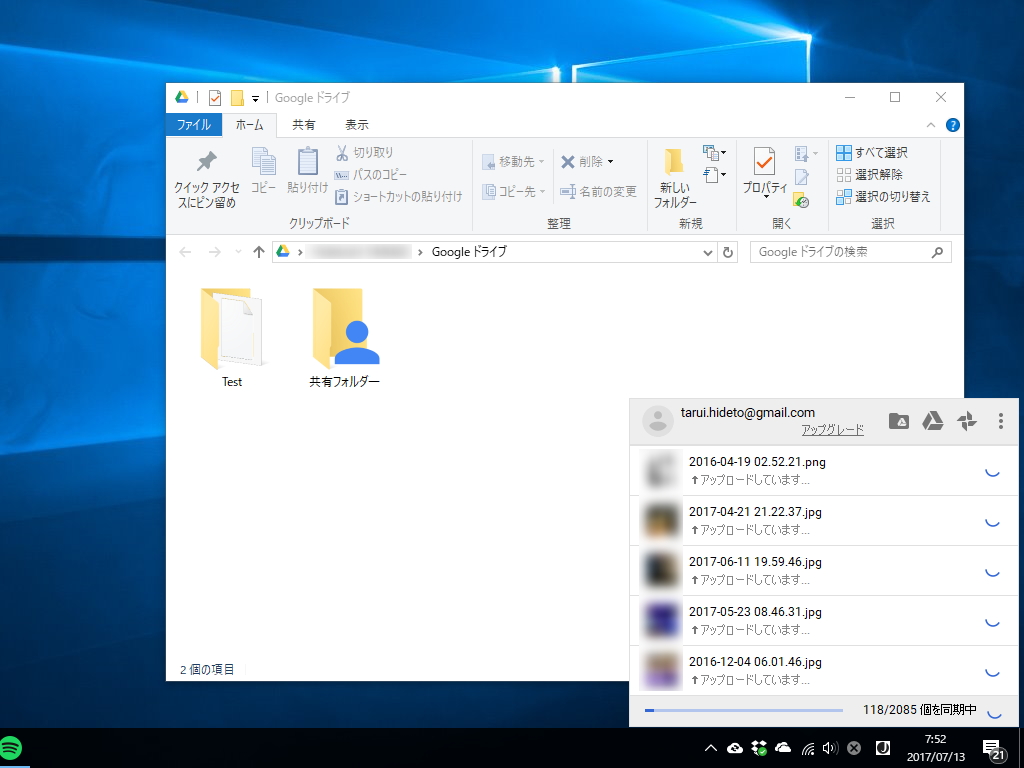Select すべて選択 to select all items

876,152
